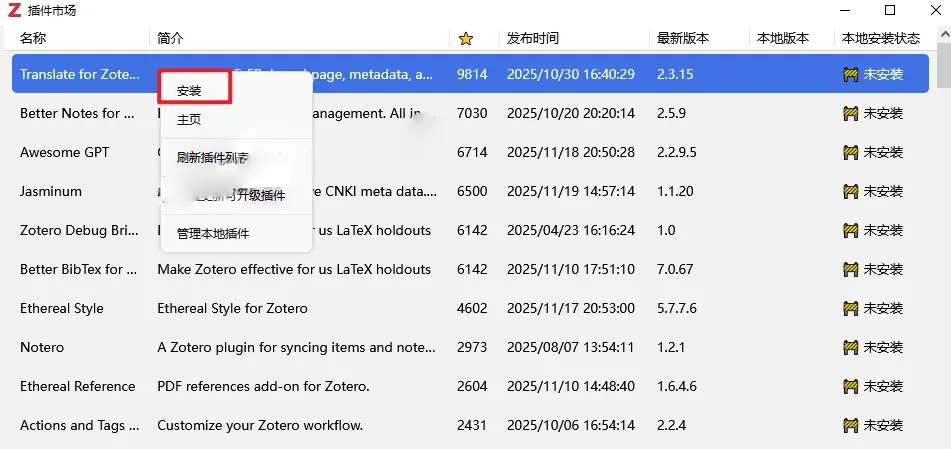
Task: Sort by the 名称 column header
Action: (x=33, y=38)
